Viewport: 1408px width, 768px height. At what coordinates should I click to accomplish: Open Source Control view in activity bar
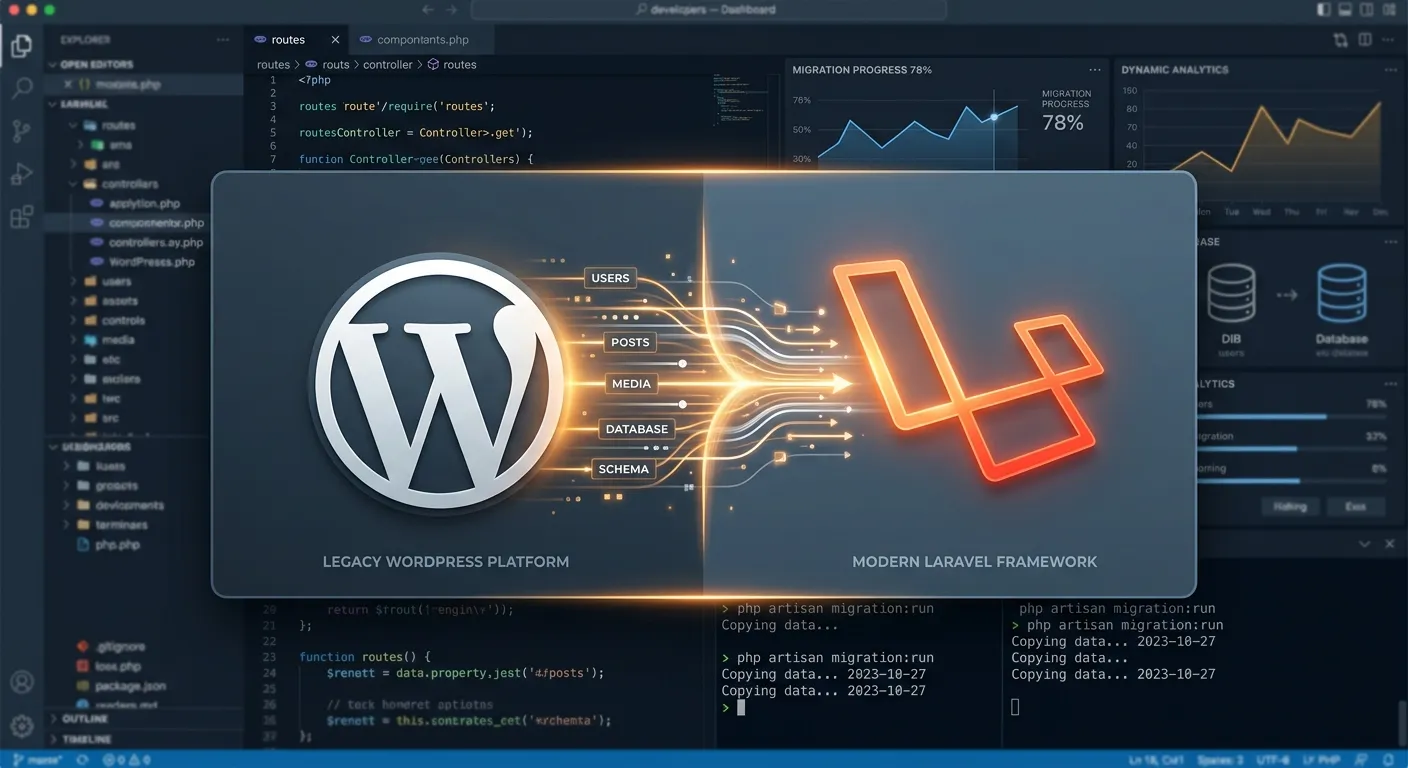click(21, 130)
